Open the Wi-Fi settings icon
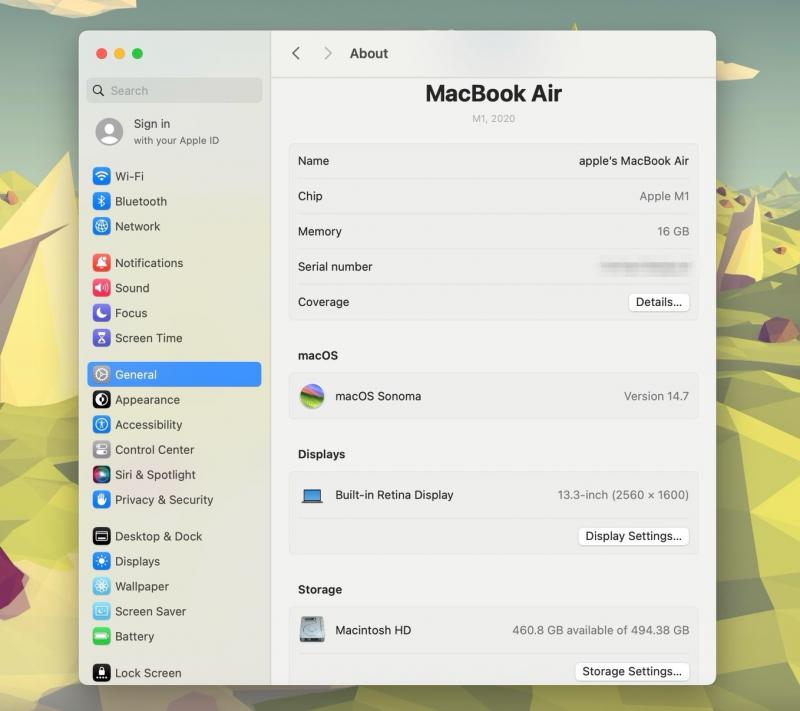This screenshot has height=711, width=800. click(102, 176)
